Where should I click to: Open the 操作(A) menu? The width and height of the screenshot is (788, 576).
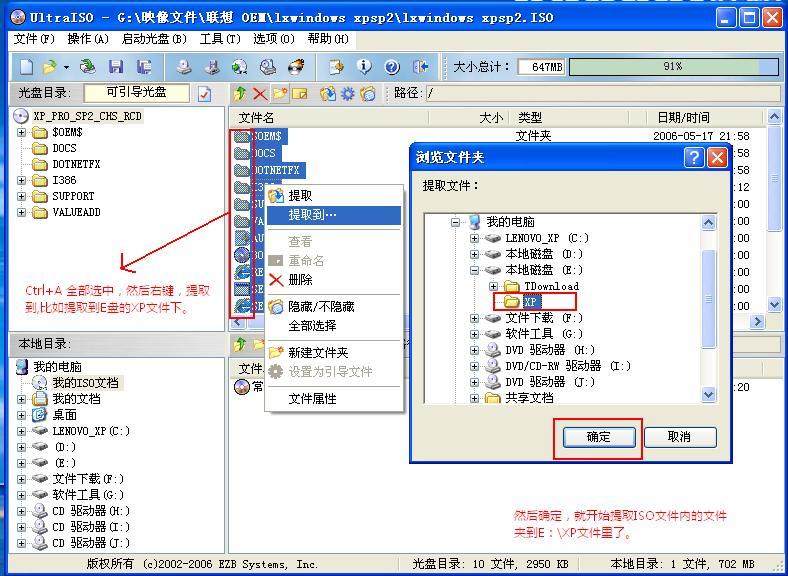[88, 39]
